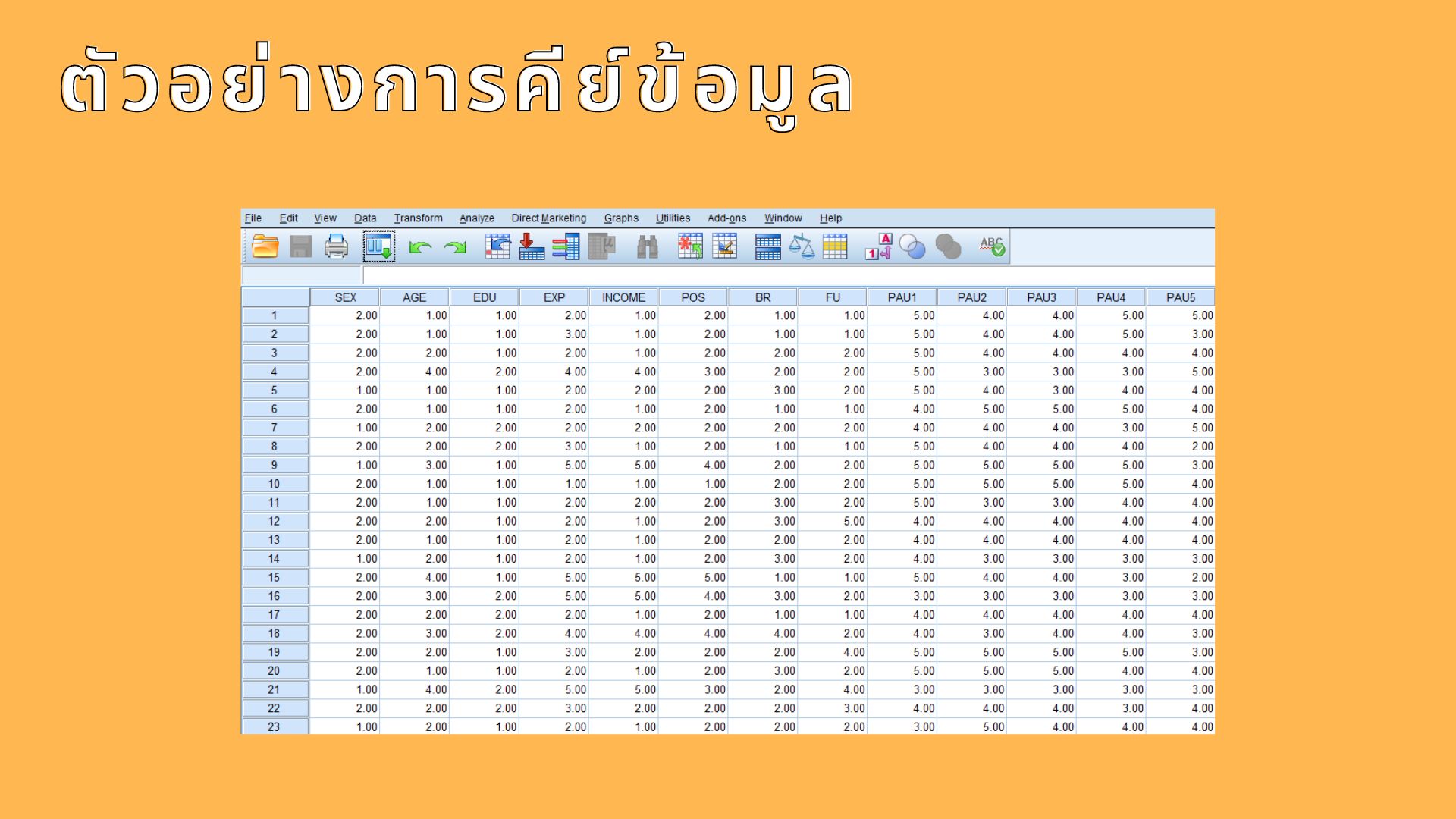Select the BR column header
1456x819 pixels.
point(763,297)
